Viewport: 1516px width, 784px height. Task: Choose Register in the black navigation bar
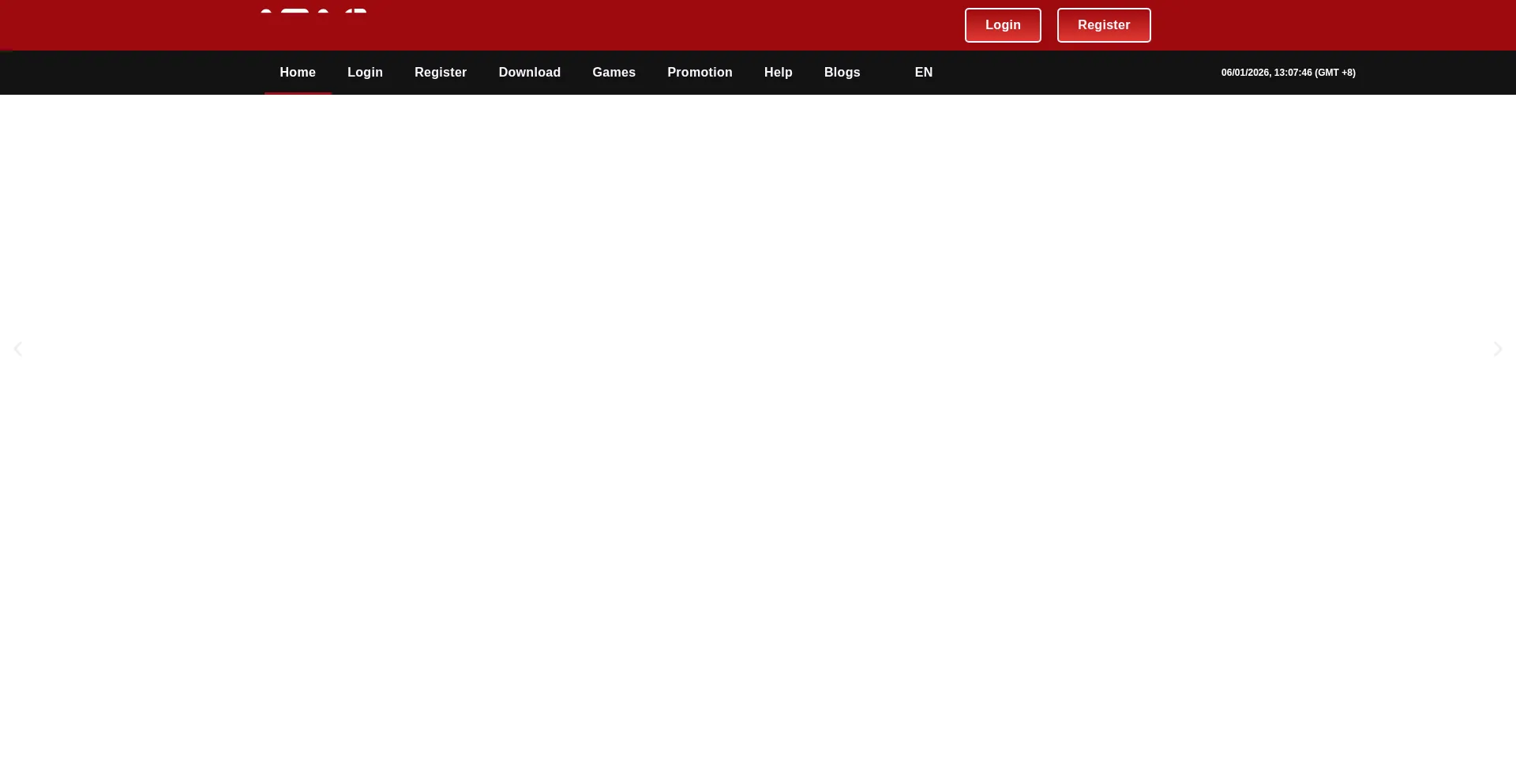pos(441,73)
